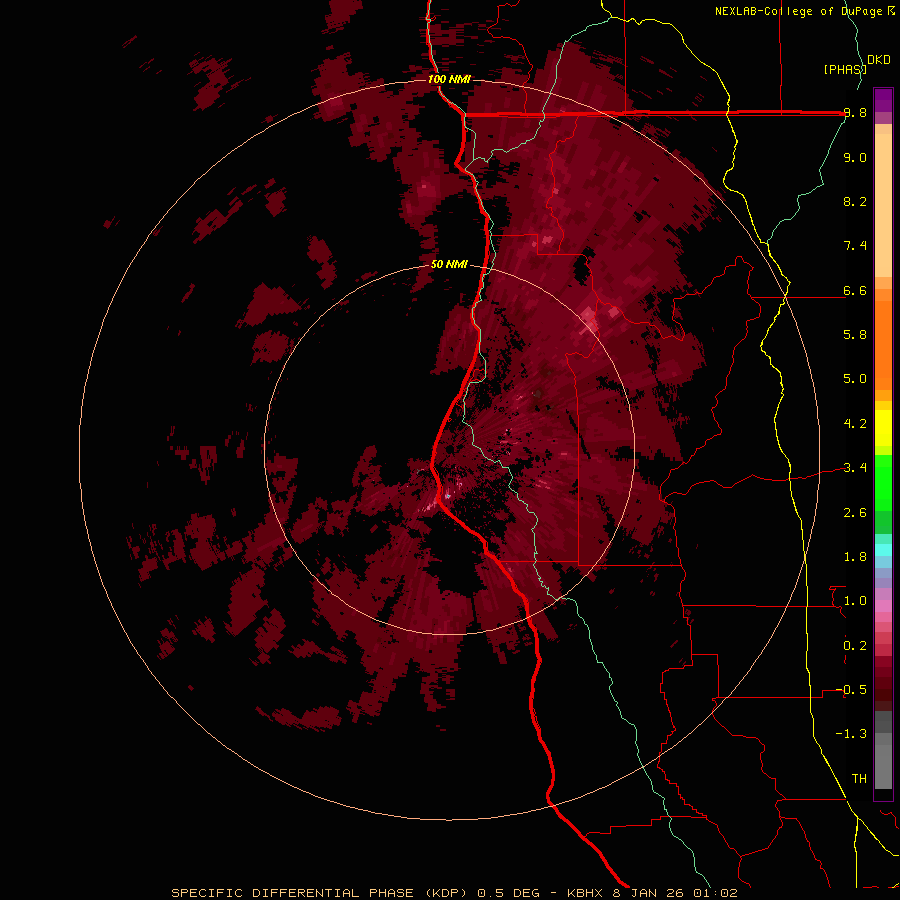Click the 1.8 scale value
The width and height of the screenshot is (900, 900).
(855, 557)
